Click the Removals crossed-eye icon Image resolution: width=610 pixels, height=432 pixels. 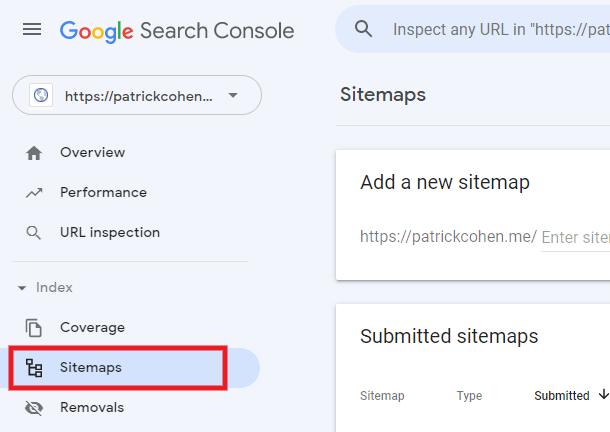coord(34,408)
